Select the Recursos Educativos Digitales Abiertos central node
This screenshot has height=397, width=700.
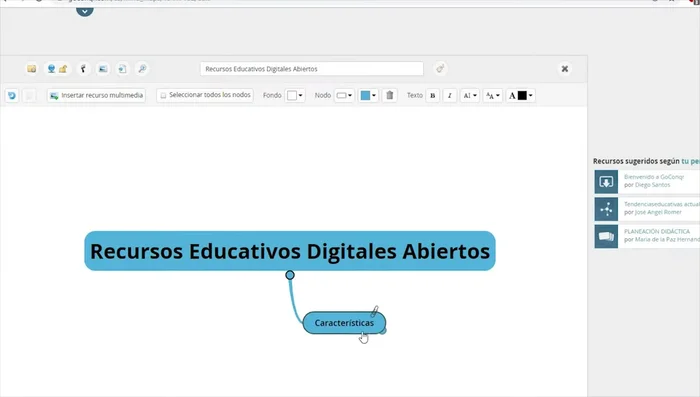[x=290, y=251]
